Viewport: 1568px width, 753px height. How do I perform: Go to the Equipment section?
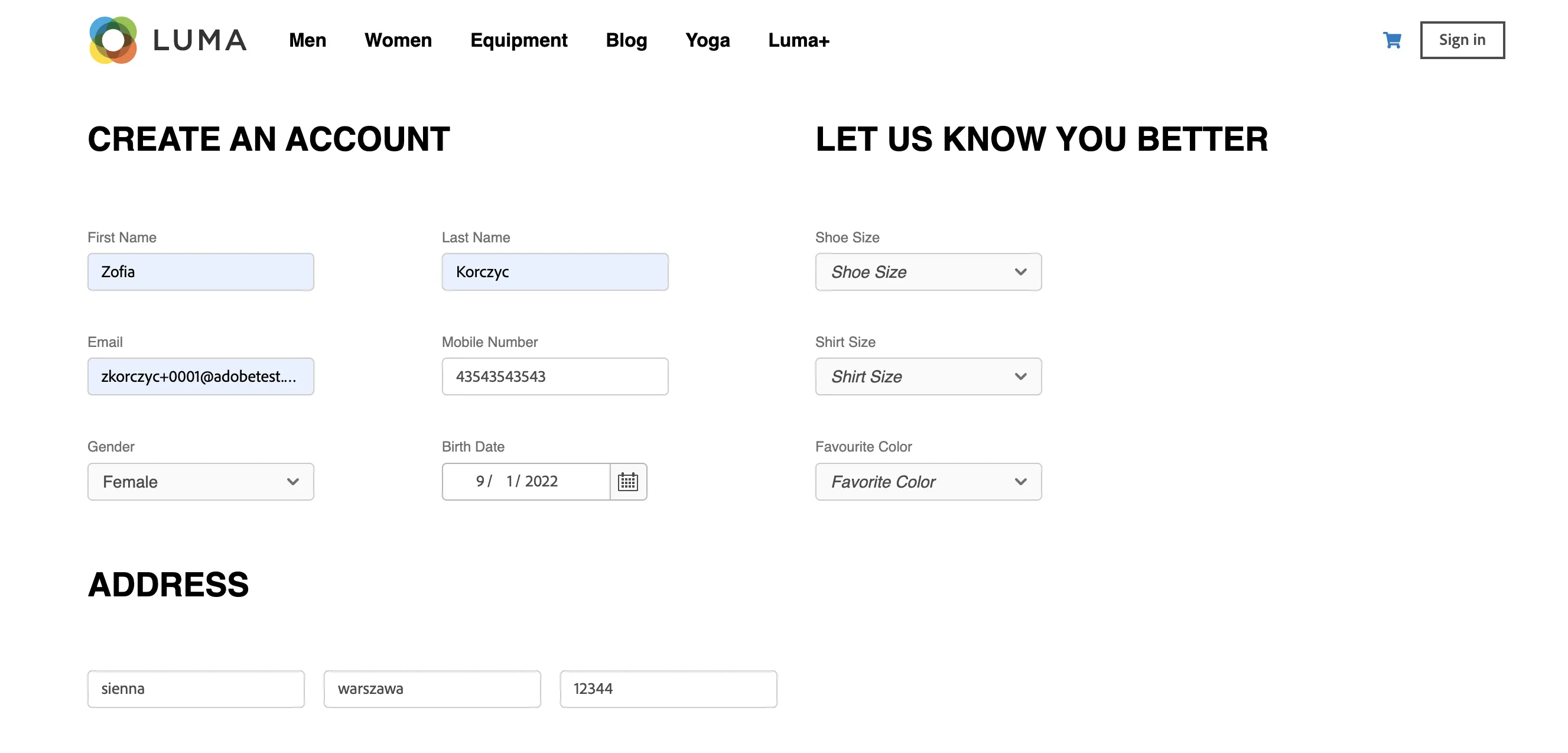(519, 40)
